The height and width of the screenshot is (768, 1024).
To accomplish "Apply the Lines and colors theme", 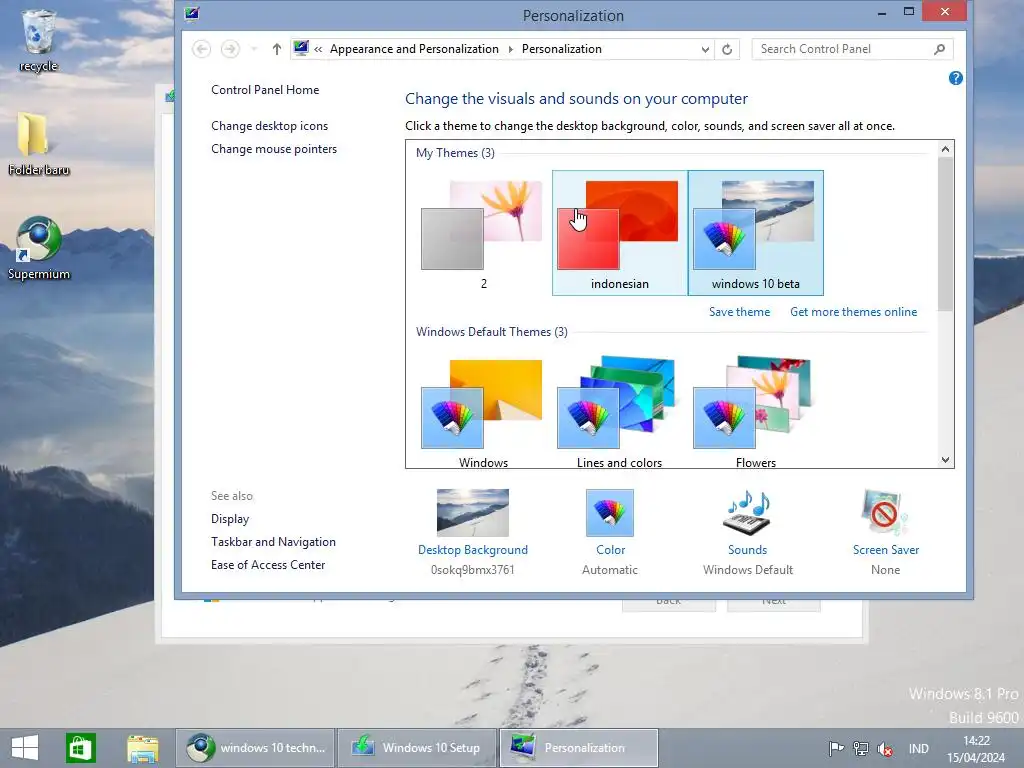I will (620, 411).
